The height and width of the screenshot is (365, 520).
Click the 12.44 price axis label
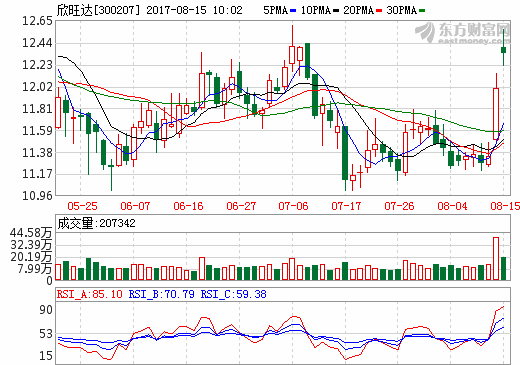(x=37, y=43)
